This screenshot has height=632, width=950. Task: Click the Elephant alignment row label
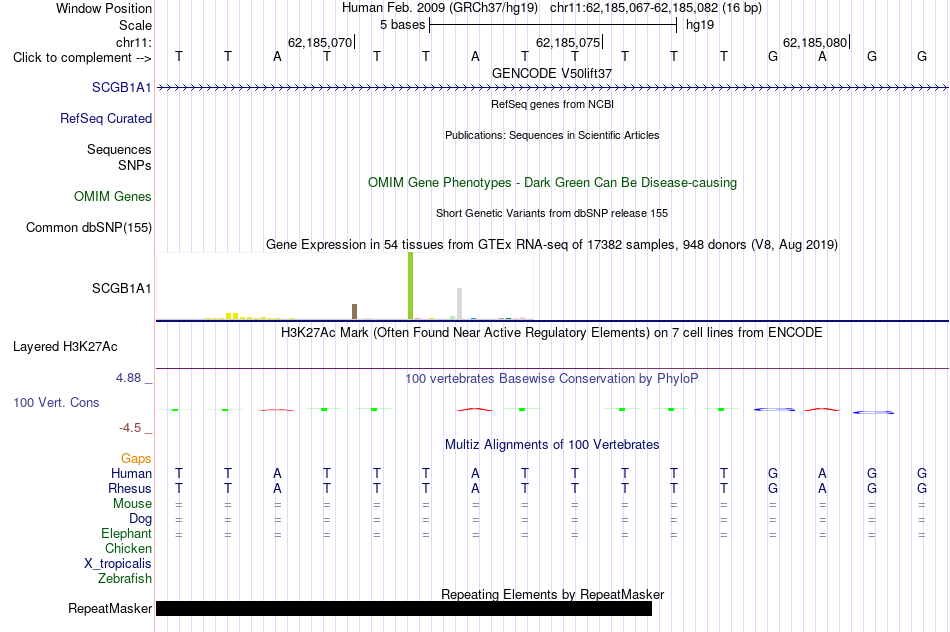(126, 533)
